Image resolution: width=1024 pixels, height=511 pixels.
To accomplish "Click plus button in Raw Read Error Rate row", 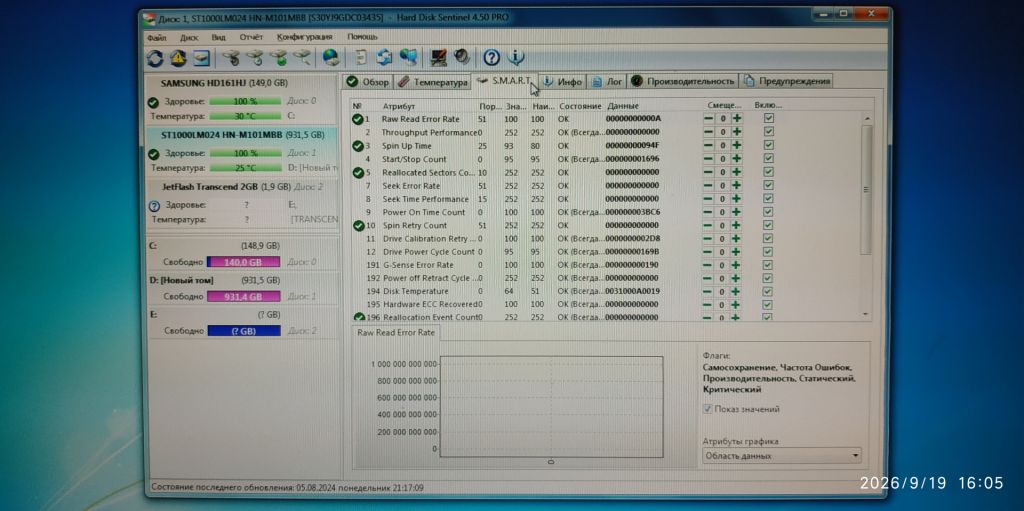I will point(737,119).
